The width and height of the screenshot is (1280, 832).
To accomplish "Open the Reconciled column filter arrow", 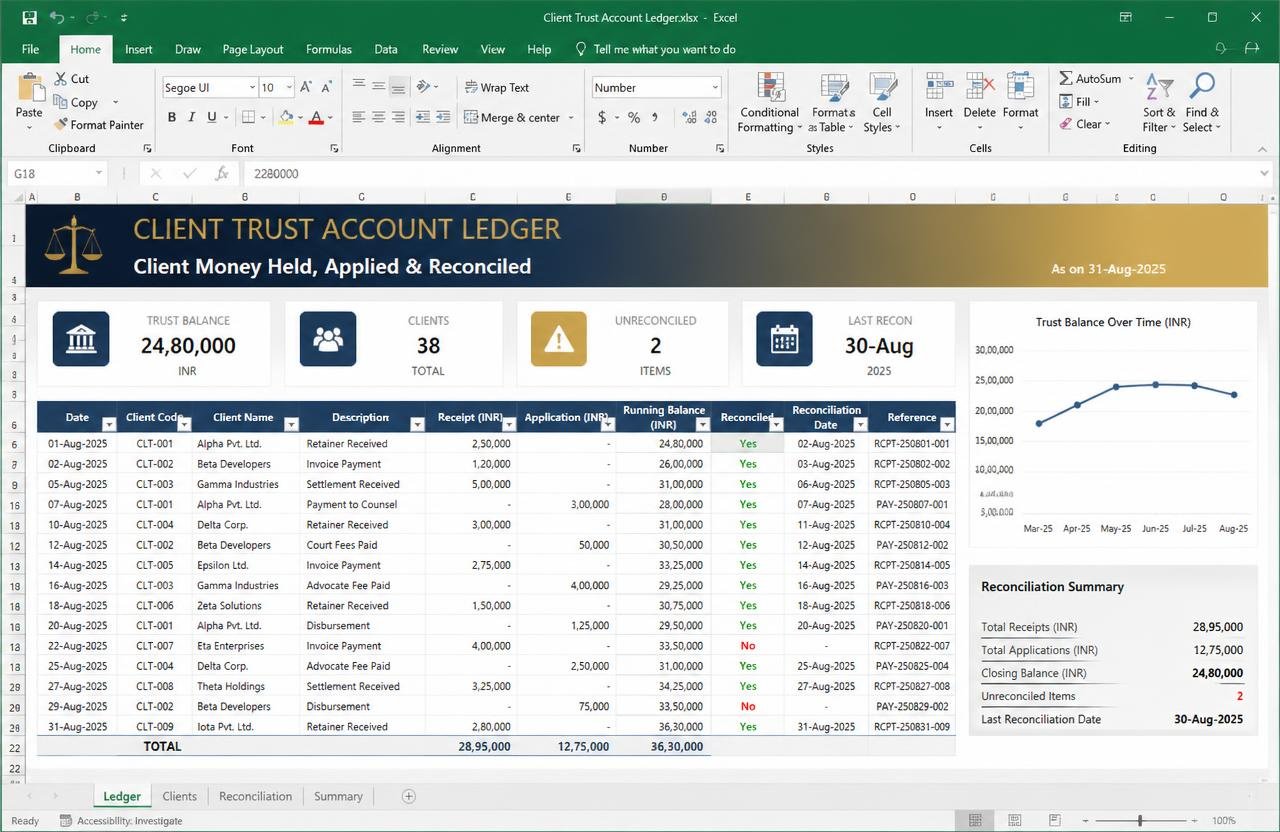I will (775, 424).
